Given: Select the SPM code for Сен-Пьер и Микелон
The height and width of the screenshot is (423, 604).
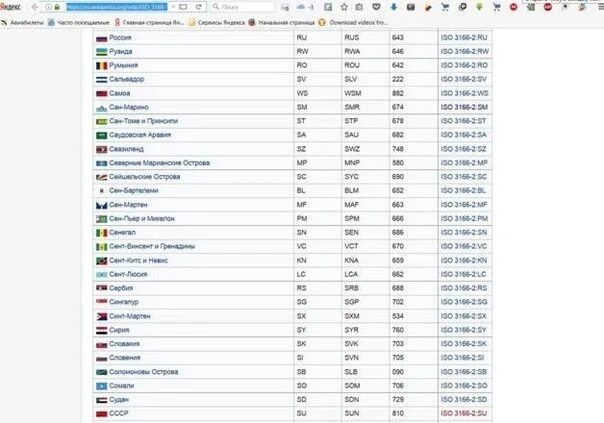Looking at the screenshot, I should (x=352, y=218).
